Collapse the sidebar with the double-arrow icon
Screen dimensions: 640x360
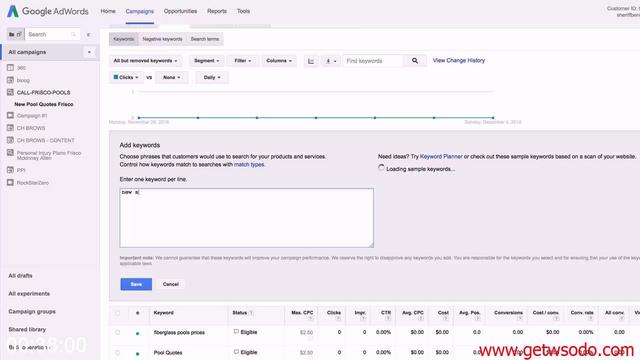(89, 35)
